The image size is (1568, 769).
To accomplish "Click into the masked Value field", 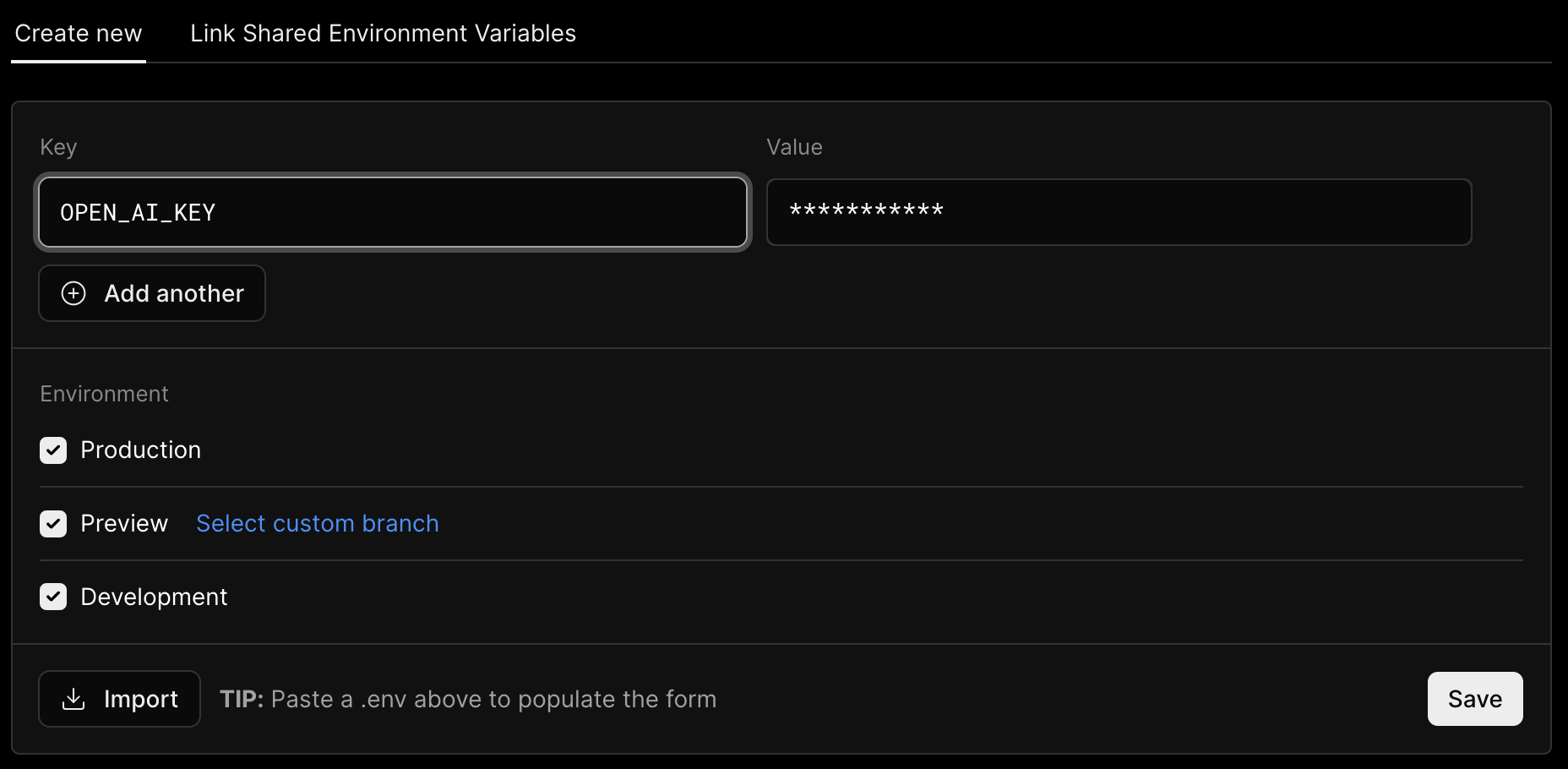I will (1119, 212).
